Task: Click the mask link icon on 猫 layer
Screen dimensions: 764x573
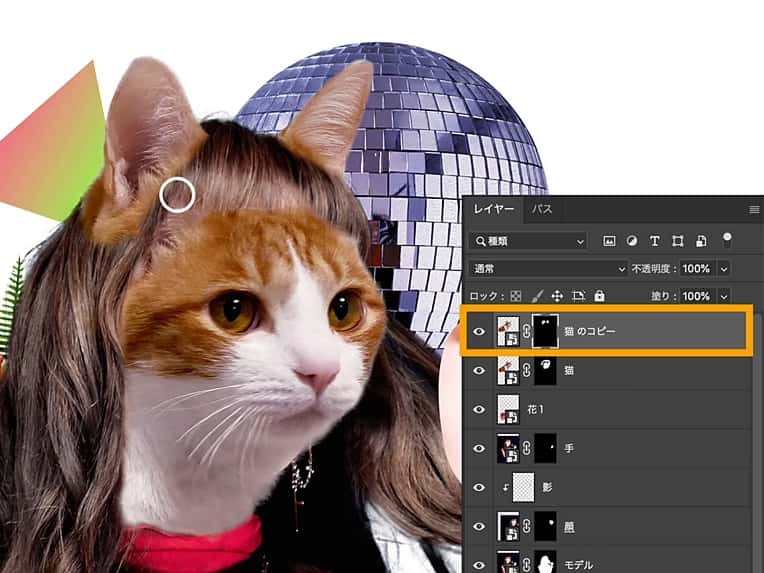Action: [x=526, y=370]
